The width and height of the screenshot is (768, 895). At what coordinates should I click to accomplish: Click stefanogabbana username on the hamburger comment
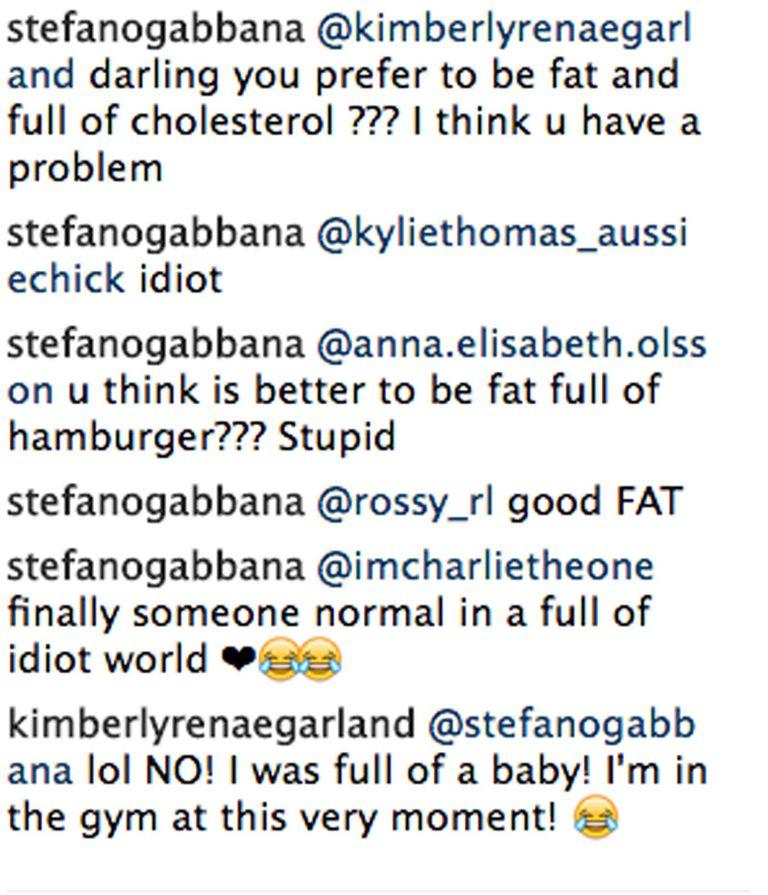155,344
